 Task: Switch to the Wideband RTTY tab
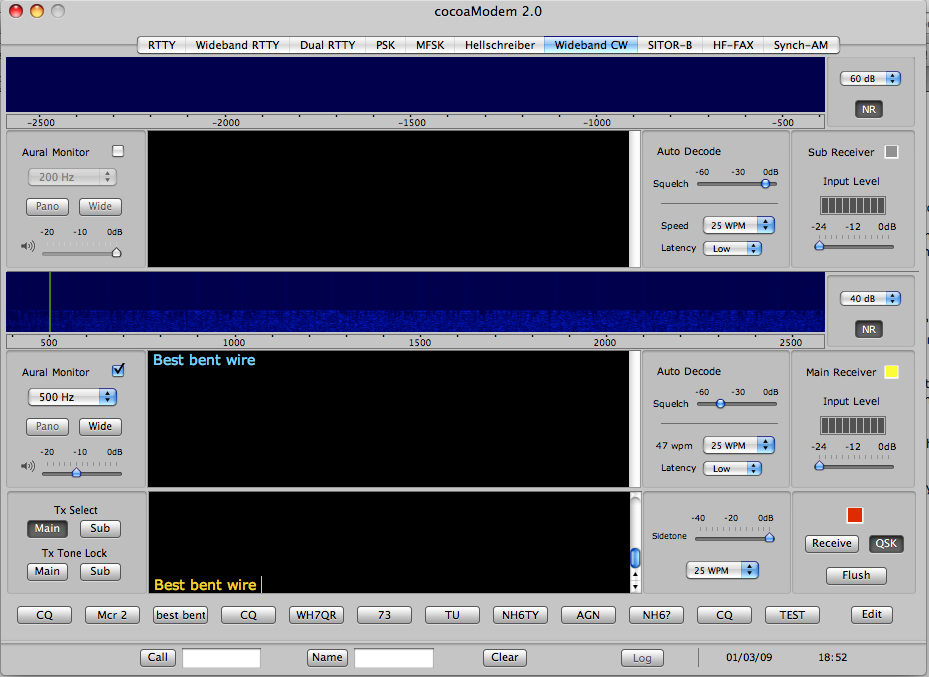coord(238,45)
